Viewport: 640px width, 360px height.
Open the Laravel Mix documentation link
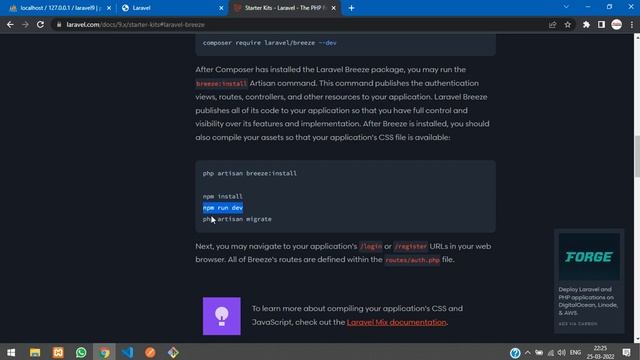[396, 322]
